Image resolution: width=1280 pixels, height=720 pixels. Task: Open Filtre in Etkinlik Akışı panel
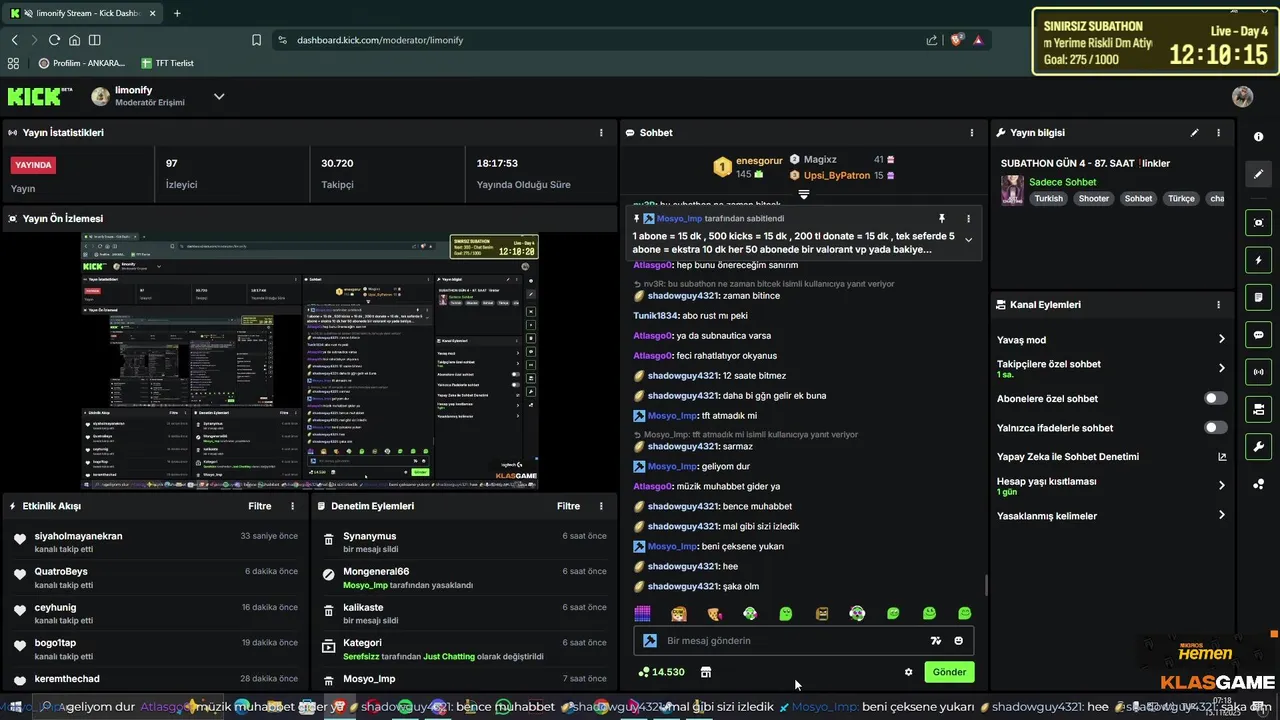tap(260, 506)
